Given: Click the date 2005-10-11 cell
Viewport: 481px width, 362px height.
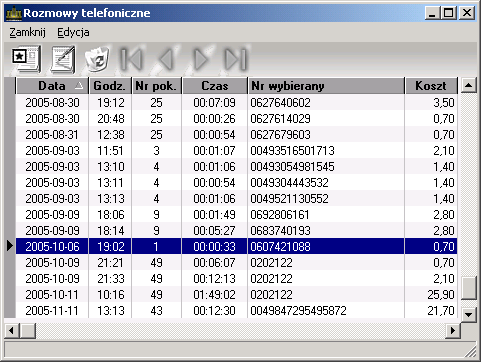Looking at the screenshot, I should pos(52,294).
